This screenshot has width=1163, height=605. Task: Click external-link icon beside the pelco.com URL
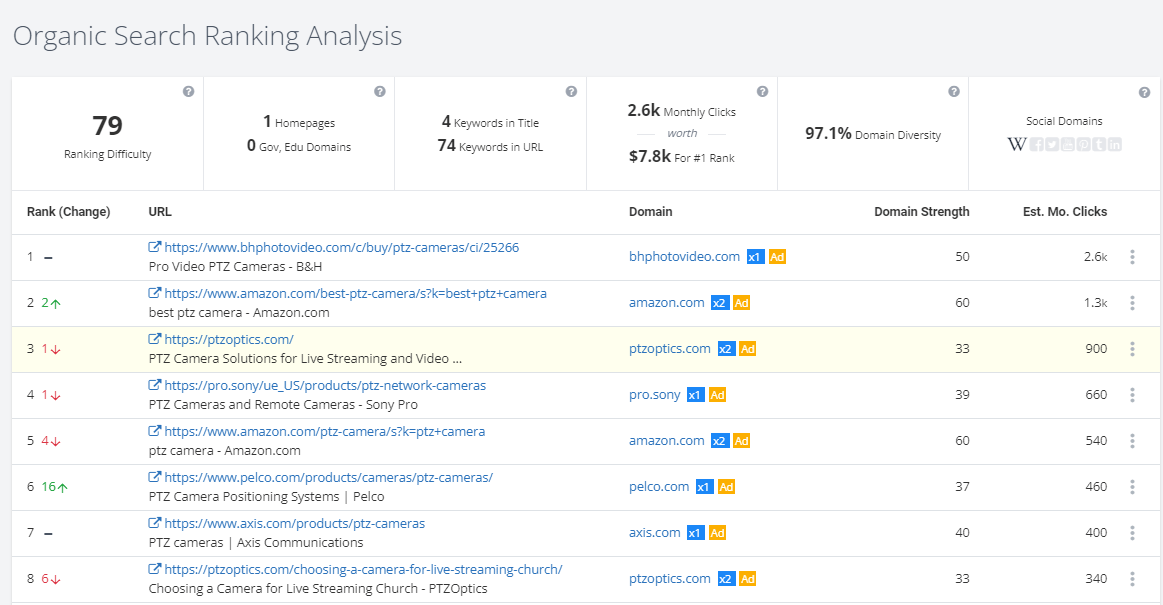click(x=154, y=477)
